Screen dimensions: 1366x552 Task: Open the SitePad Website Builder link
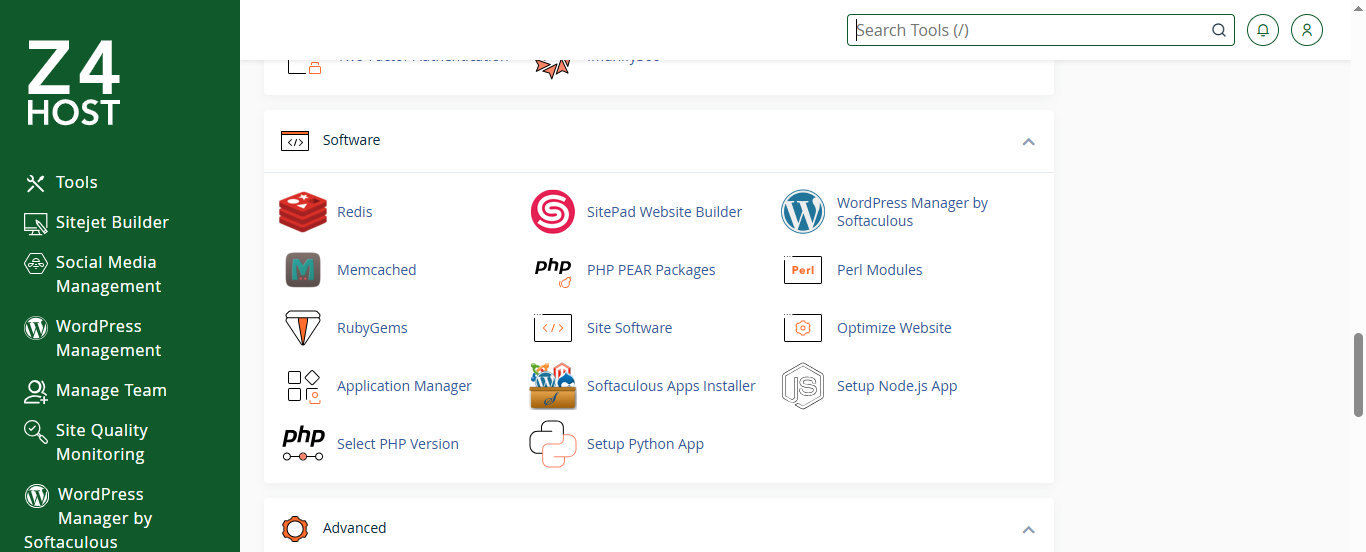665,212
